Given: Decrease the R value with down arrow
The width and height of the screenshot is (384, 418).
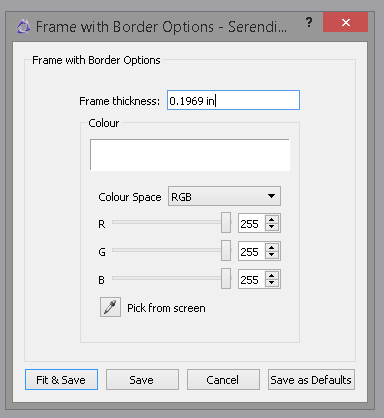Looking at the screenshot, I should (272, 227).
